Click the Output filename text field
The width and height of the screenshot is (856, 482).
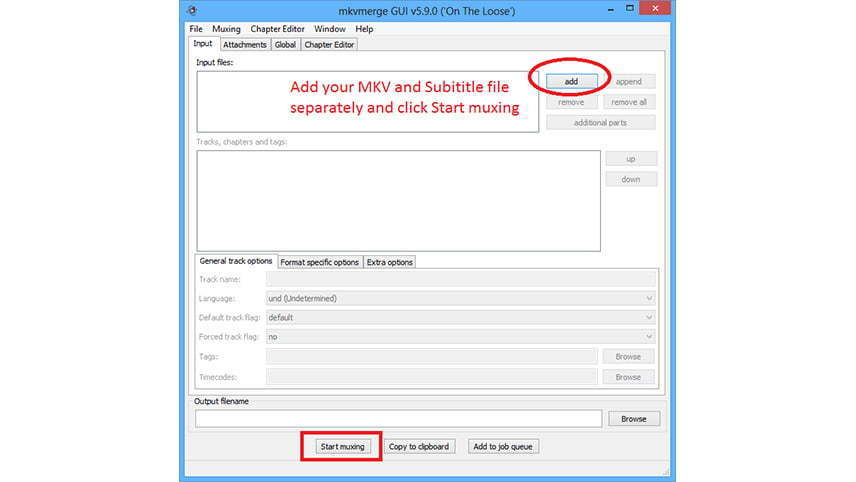(399, 419)
